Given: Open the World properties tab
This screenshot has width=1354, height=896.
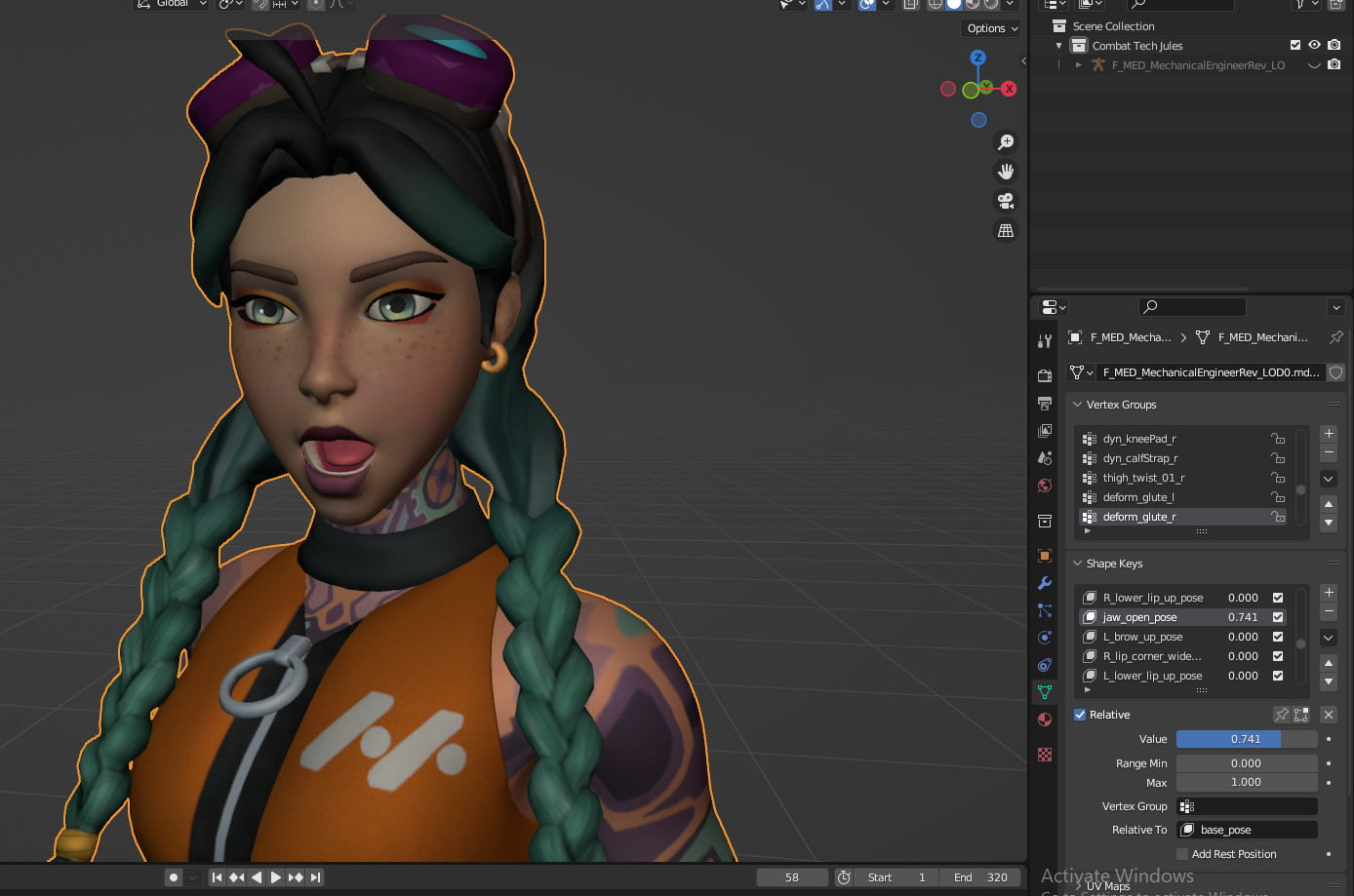Looking at the screenshot, I should [x=1045, y=485].
